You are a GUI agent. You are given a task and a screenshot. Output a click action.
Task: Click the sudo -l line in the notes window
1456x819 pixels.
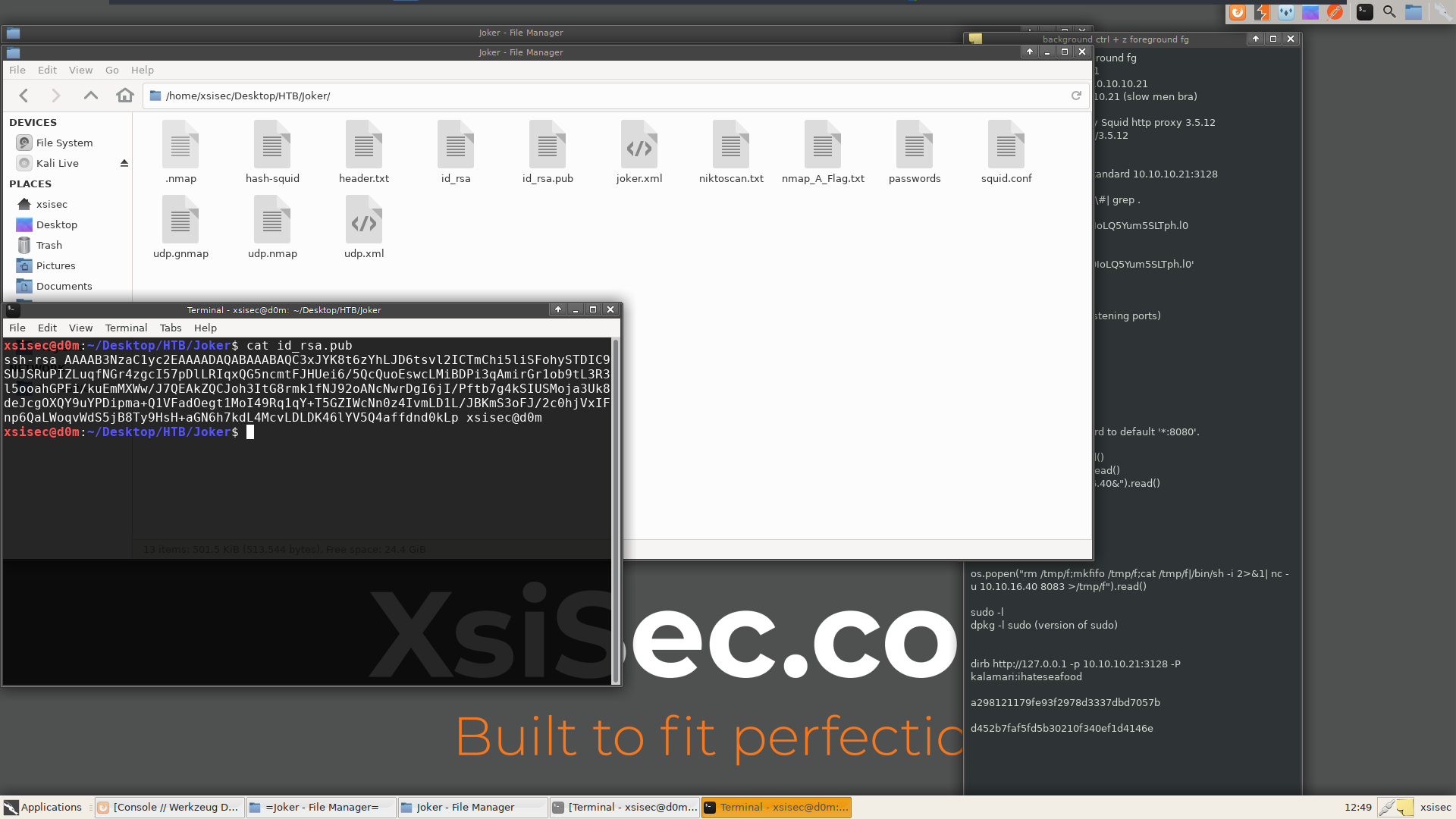coord(987,612)
